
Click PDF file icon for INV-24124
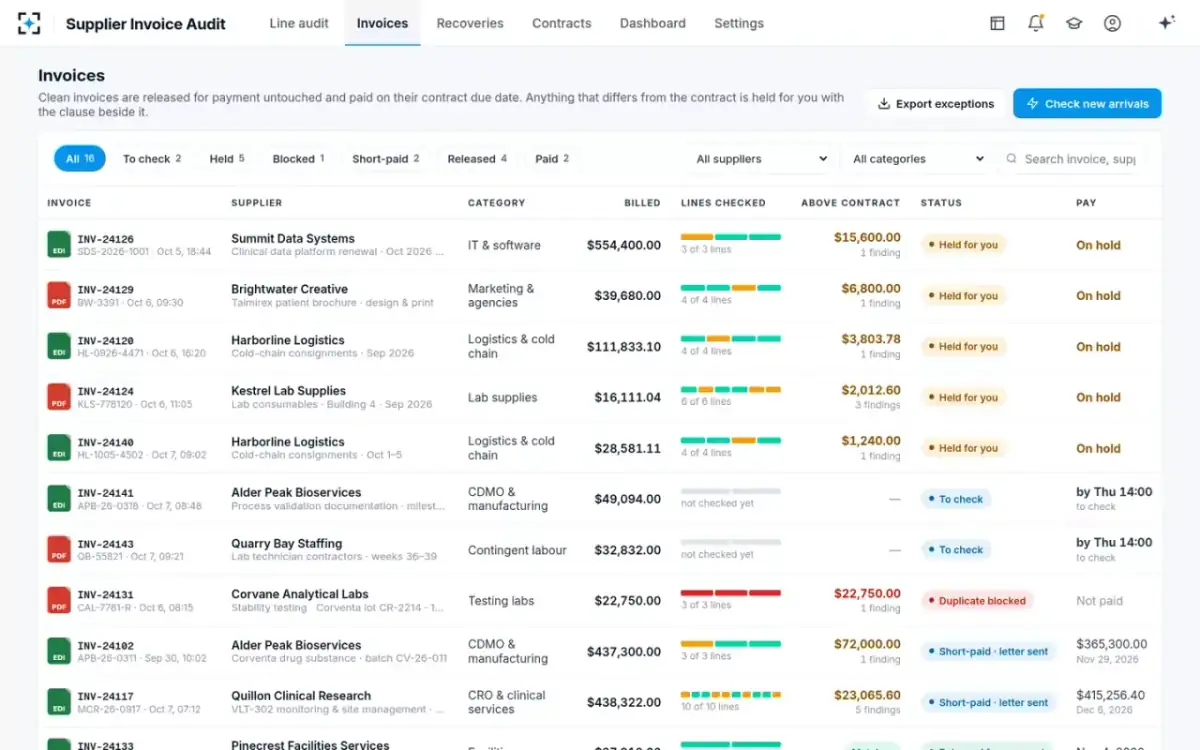point(59,397)
